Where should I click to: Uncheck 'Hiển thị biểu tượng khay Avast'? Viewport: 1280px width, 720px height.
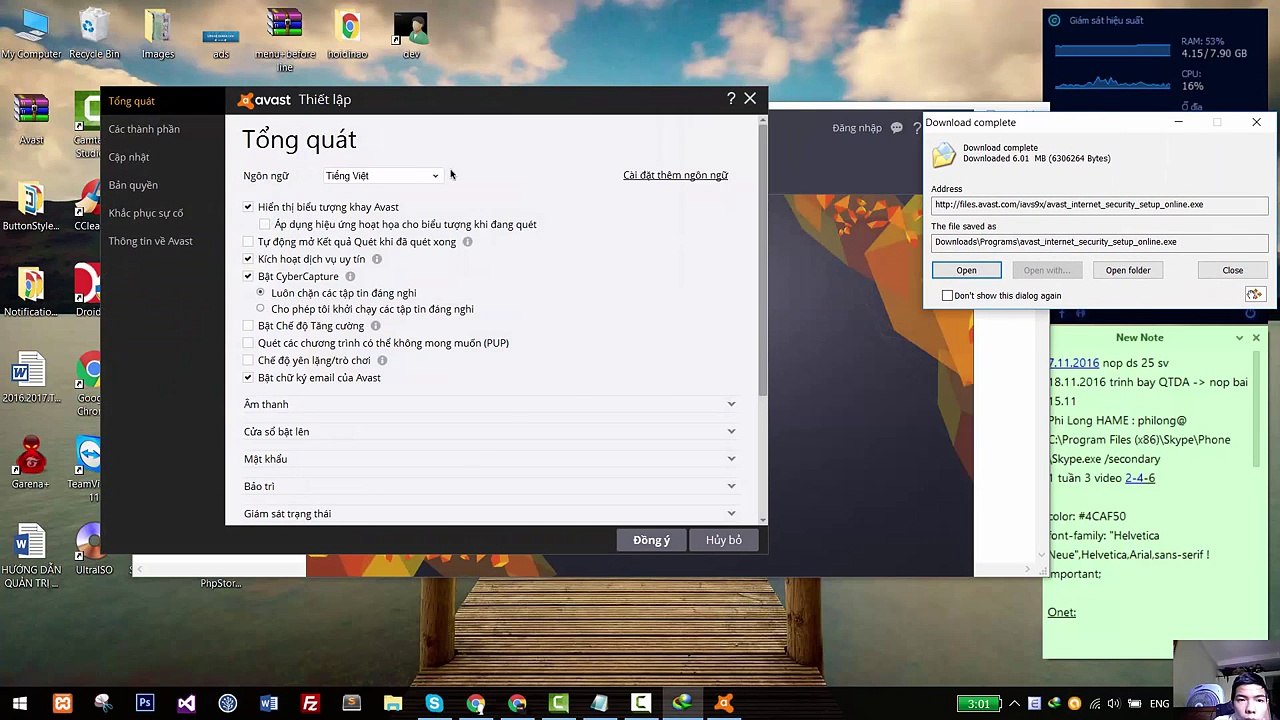pos(248,207)
